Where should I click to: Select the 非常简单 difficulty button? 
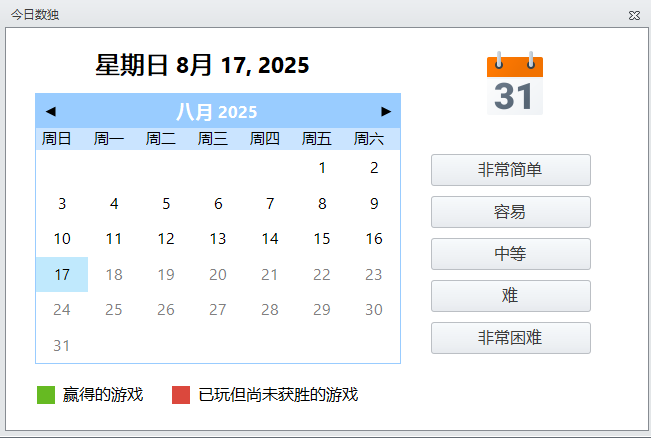pos(510,170)
